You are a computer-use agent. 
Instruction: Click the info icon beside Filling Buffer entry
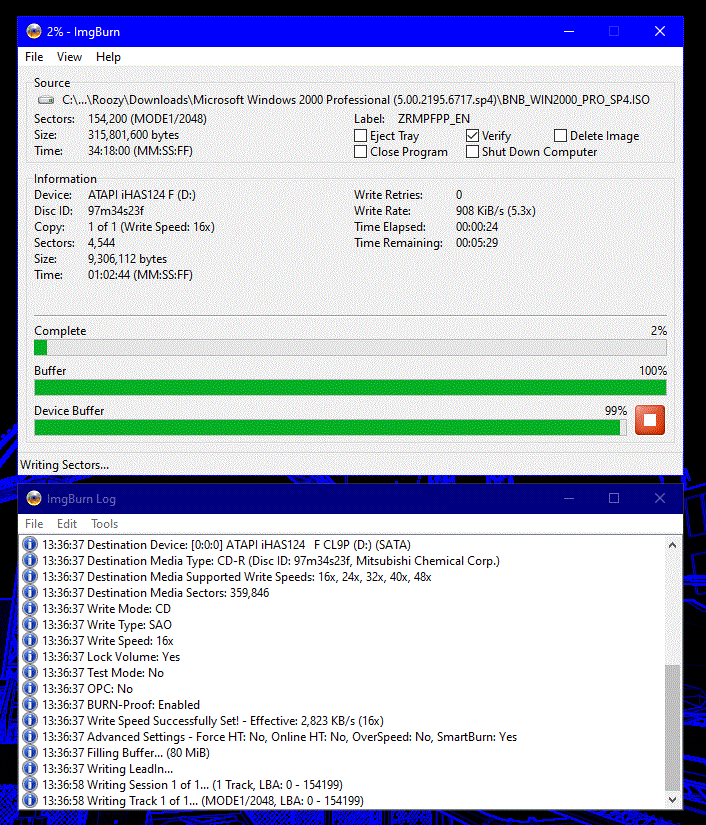31,752
